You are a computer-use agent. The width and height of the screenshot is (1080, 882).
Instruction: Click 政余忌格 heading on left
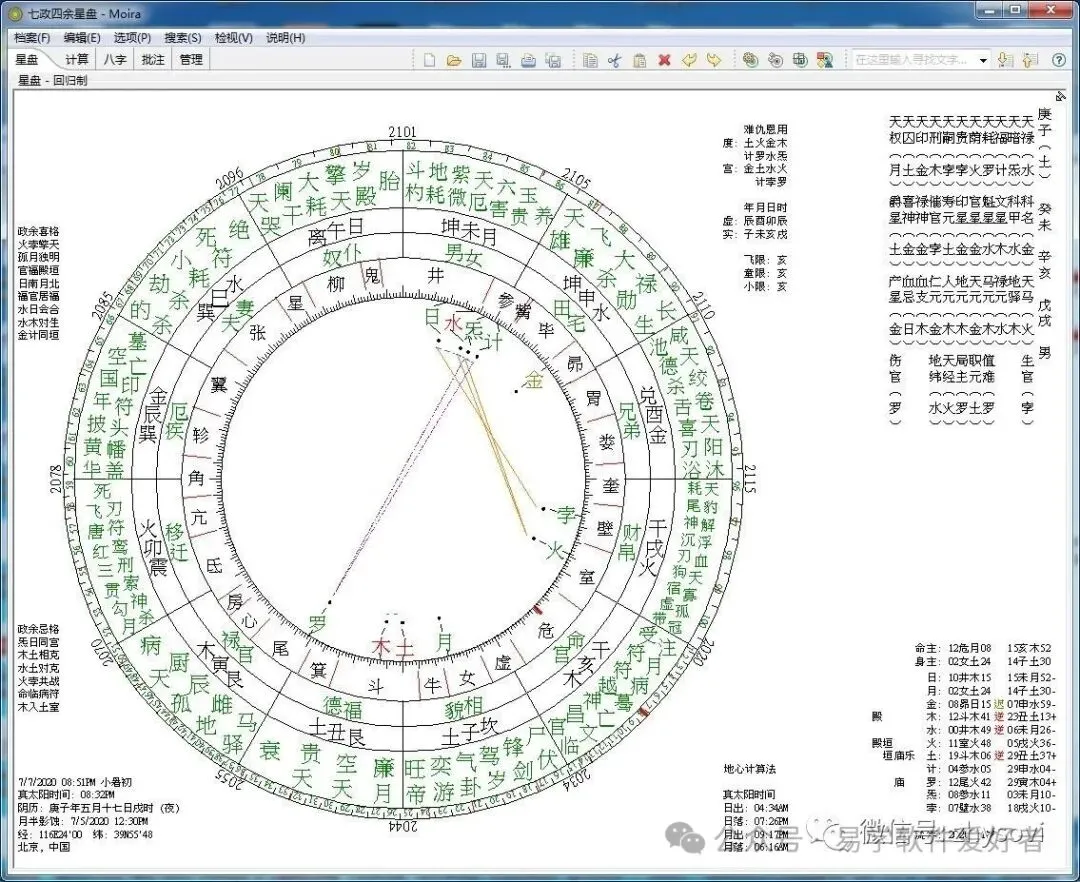pos(39,629)
